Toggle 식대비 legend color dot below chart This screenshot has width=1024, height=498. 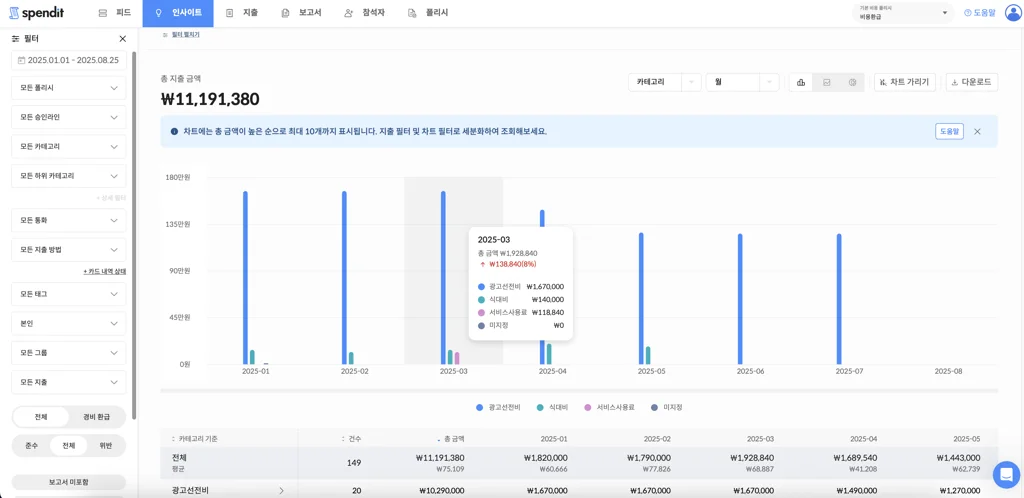coord(540,408)
